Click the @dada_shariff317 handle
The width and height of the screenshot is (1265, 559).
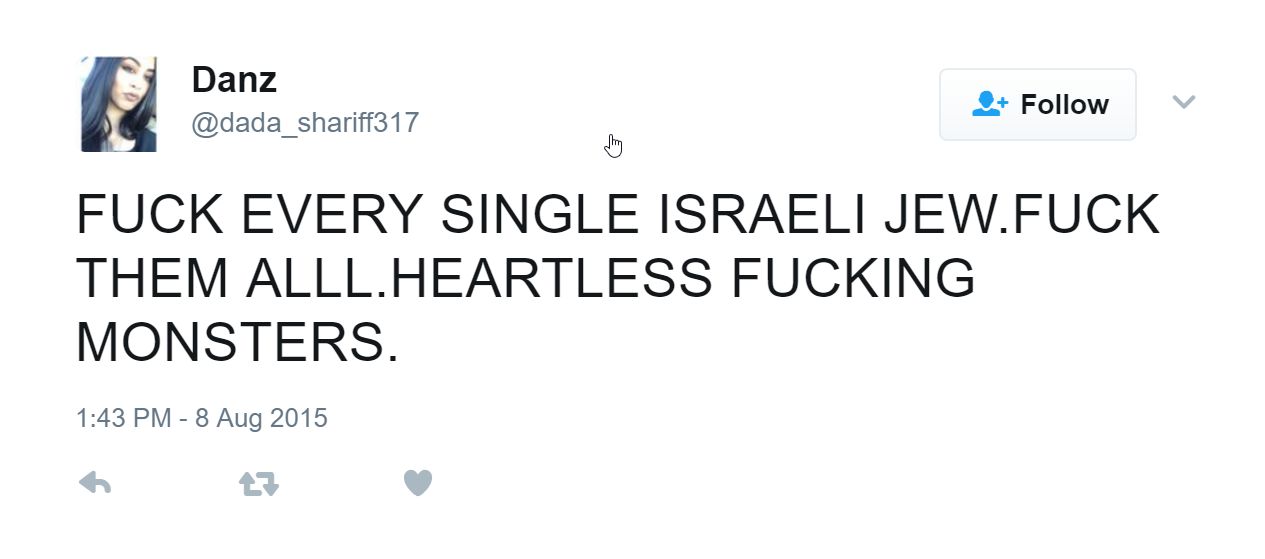[304, 124]
